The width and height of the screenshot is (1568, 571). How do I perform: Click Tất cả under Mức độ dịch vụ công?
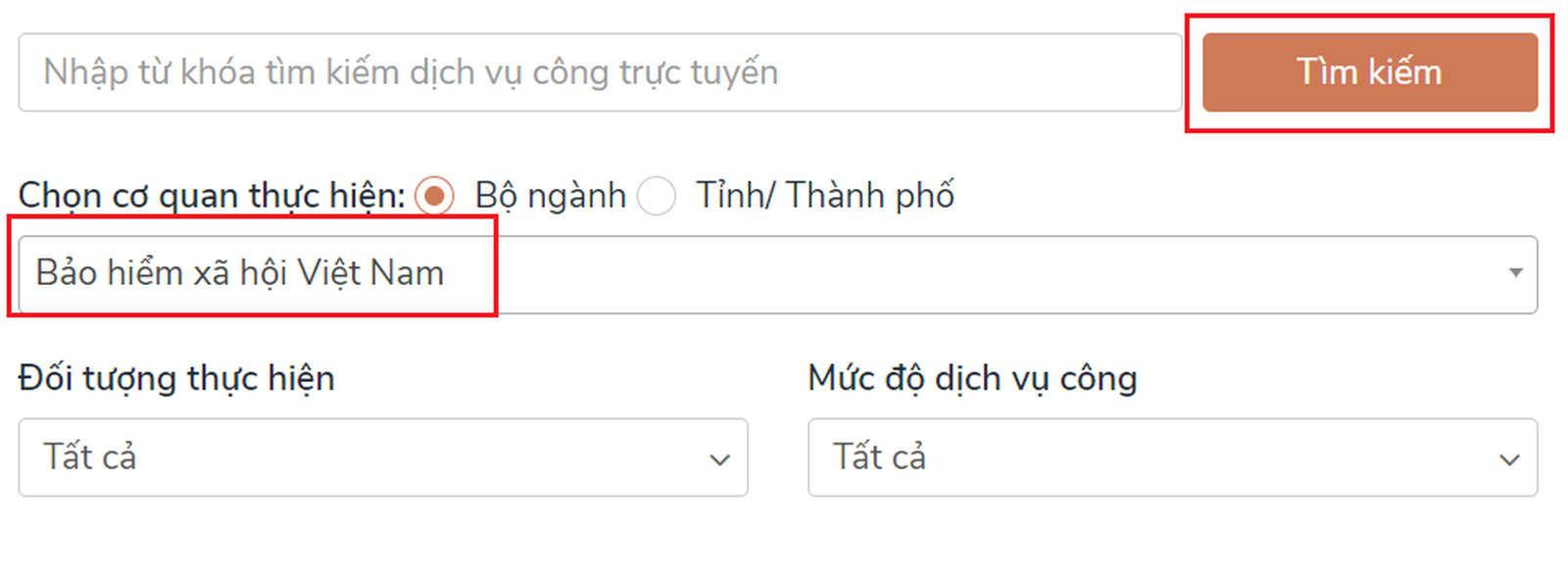879,457
